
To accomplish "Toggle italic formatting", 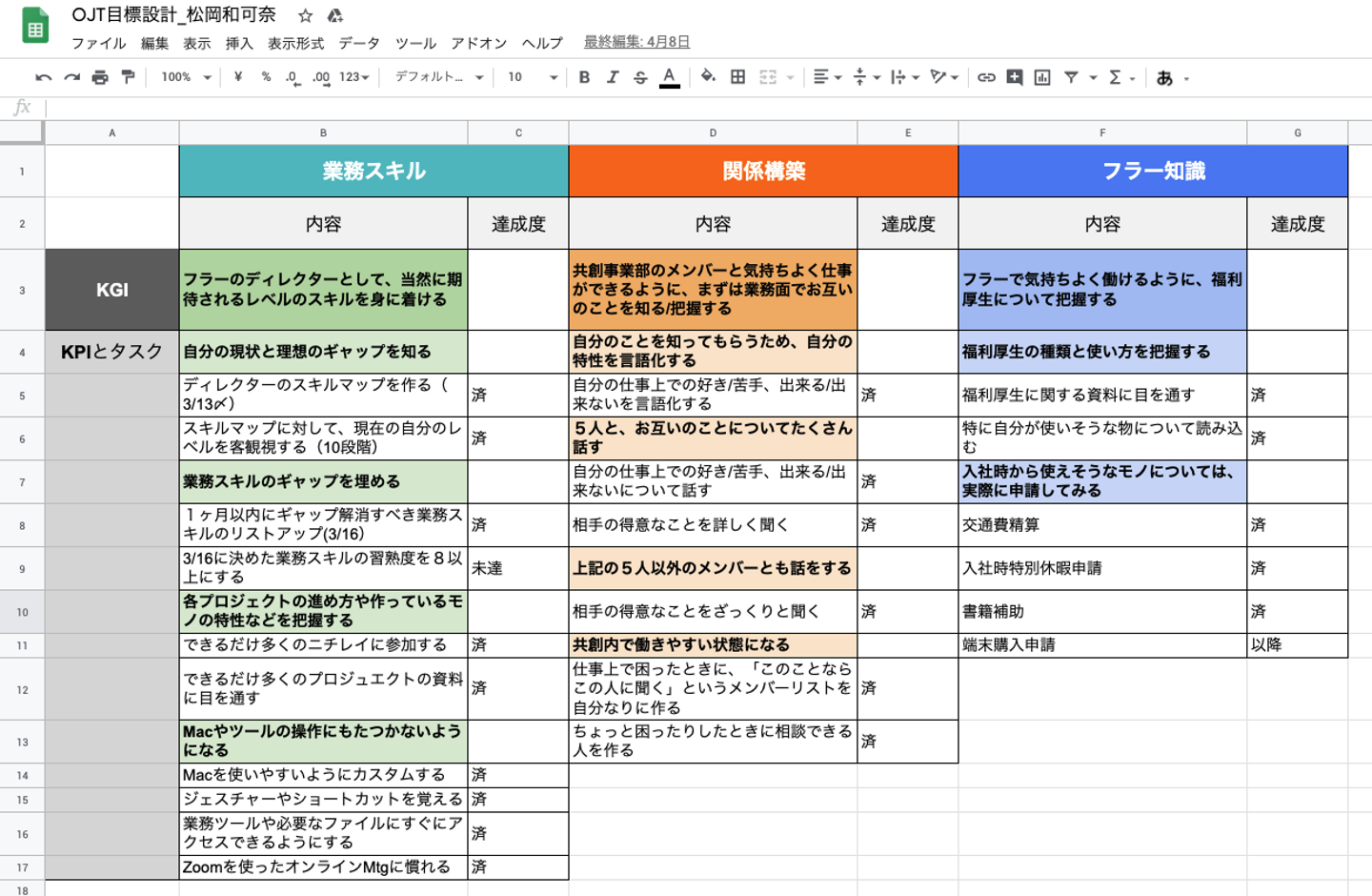I will tap(613, 77).
